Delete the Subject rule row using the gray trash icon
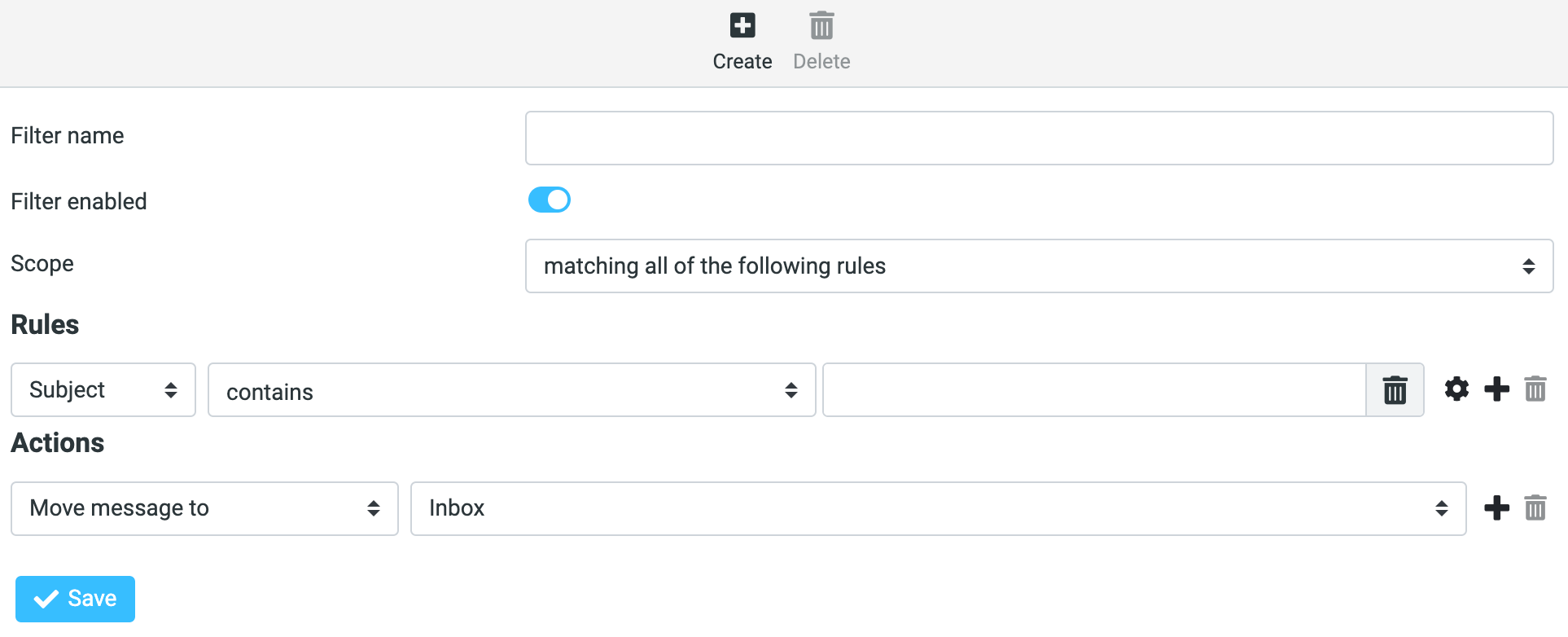Image resolution: width=1568 pixels, height=637 pixels. (1535, 389)
